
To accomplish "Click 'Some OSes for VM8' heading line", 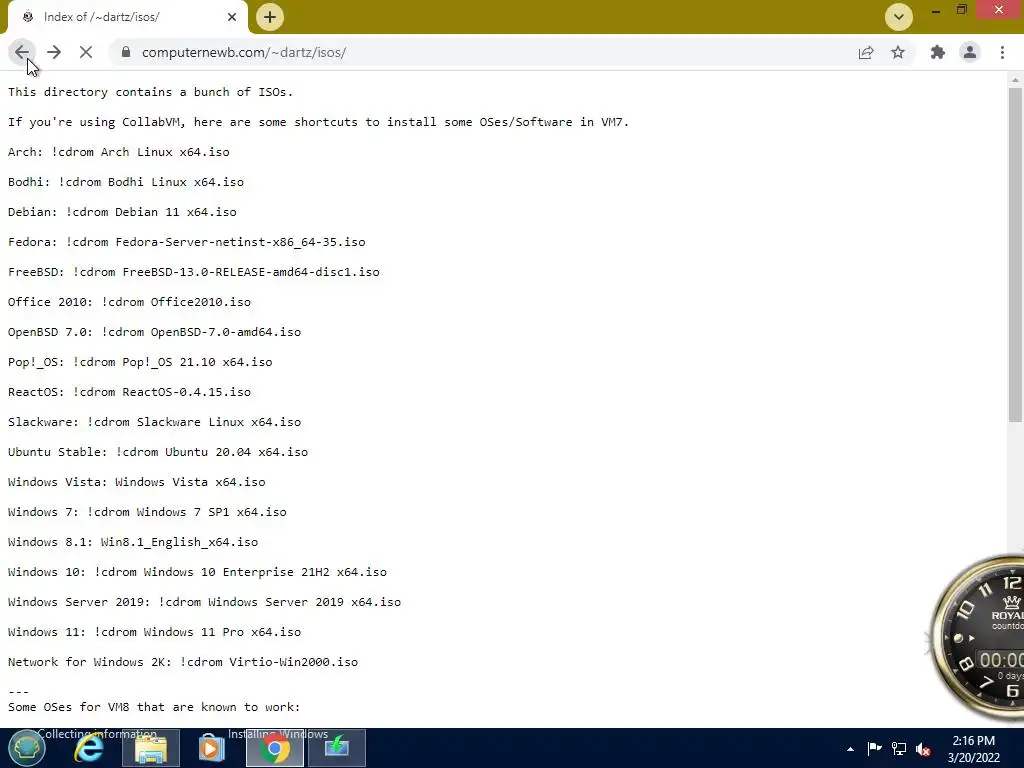I will tap(154, 707).
